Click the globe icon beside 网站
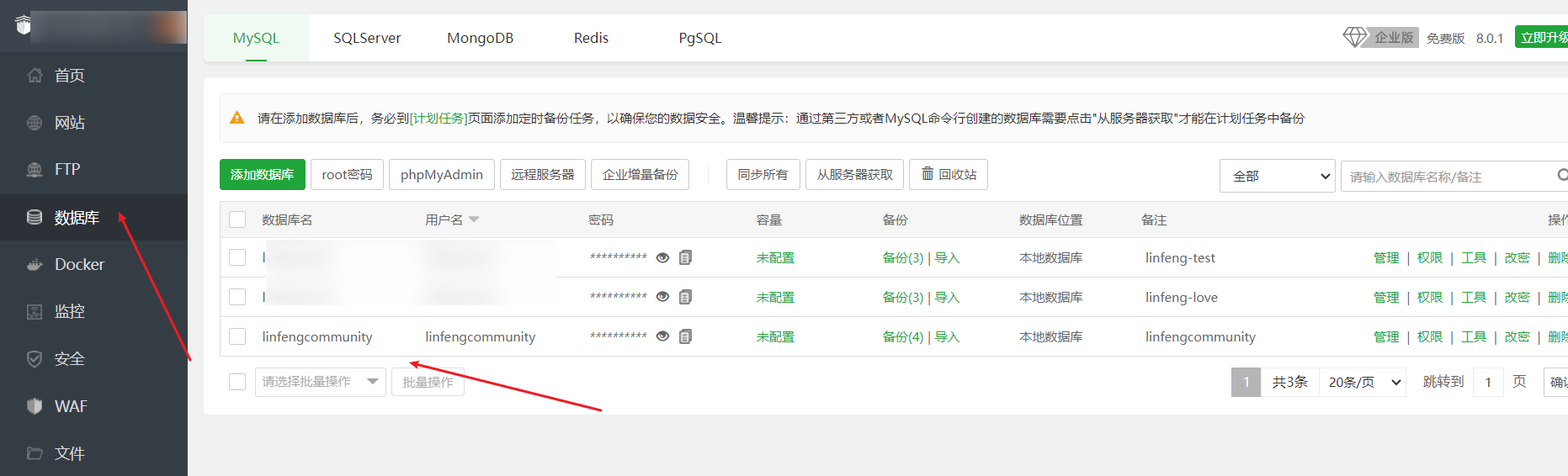This screenshot has width=1568, height=476. [x=35, y=123]
